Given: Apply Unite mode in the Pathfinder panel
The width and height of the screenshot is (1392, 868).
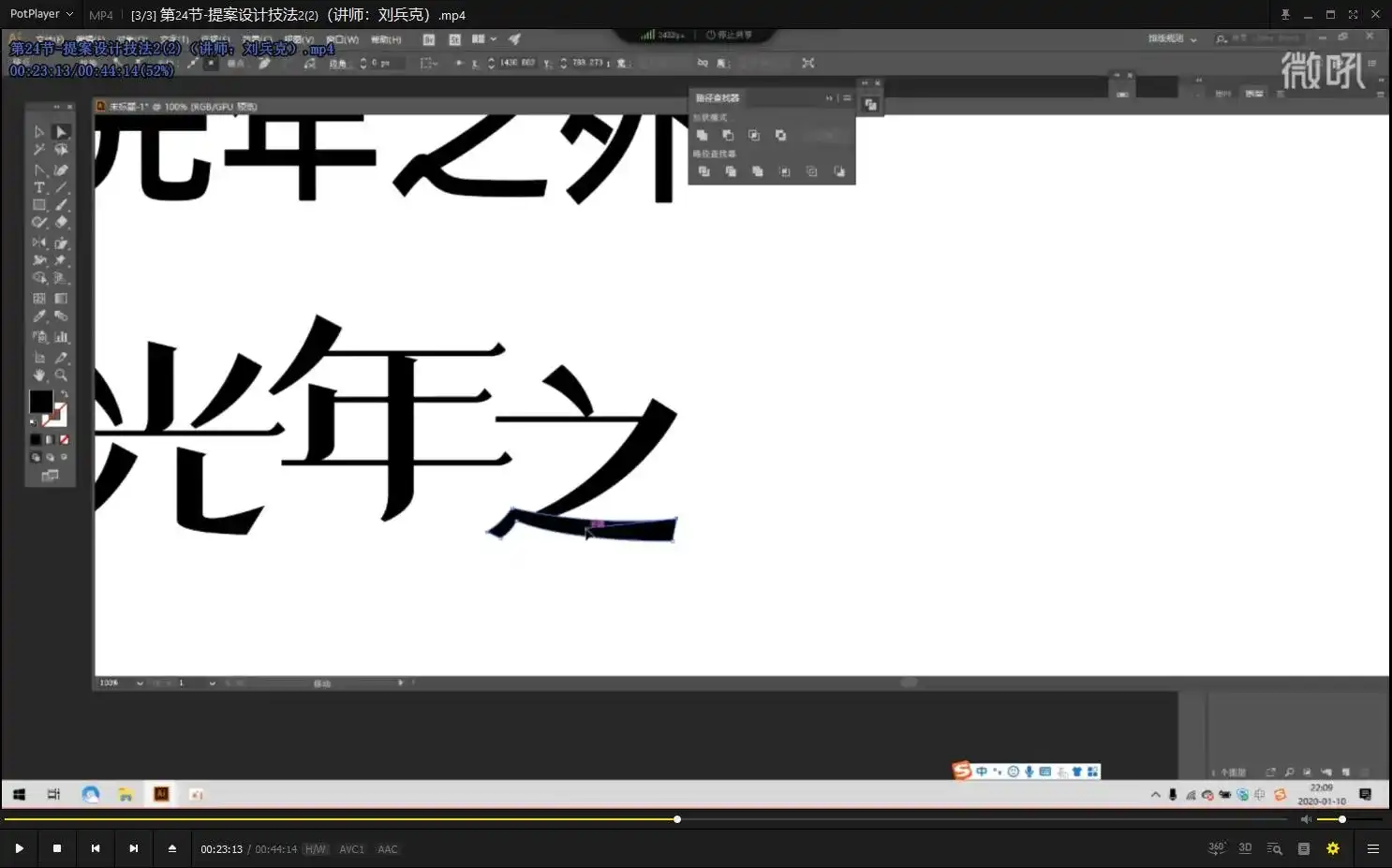Looking at the screenshot, I should pyautogui.click(x=703, y=135).
